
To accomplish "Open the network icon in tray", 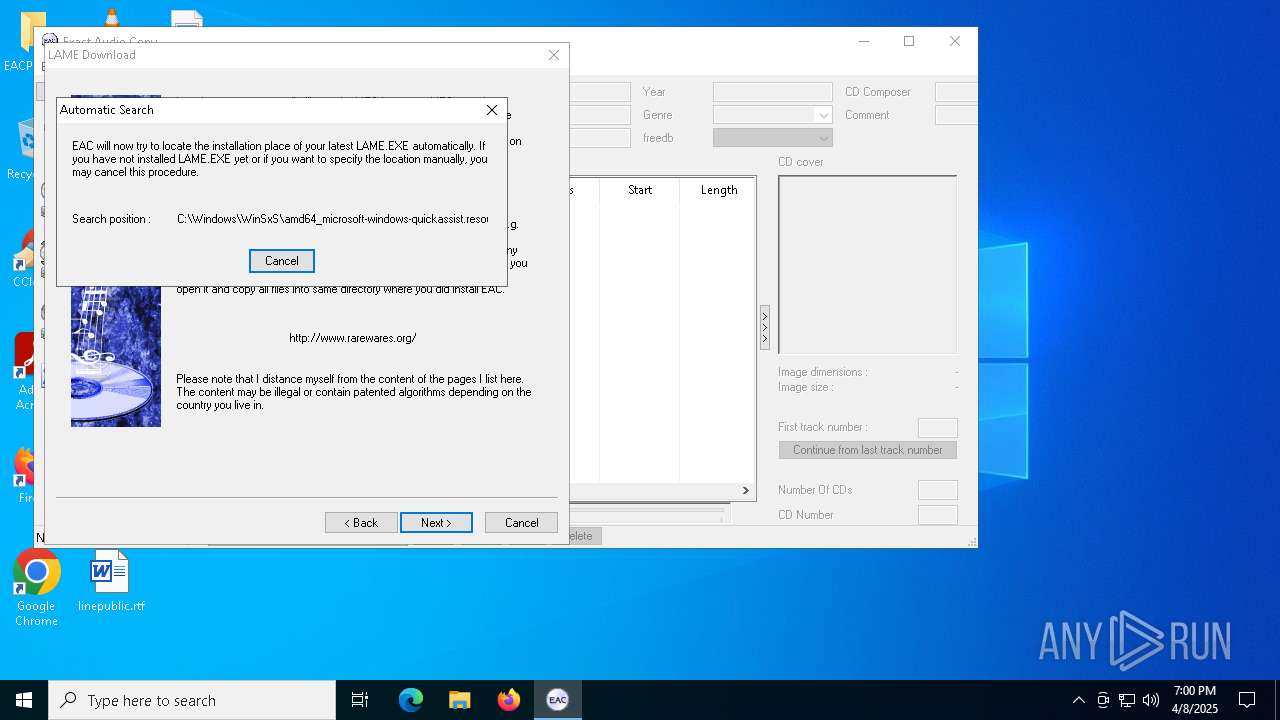I will coord(1127,700).
